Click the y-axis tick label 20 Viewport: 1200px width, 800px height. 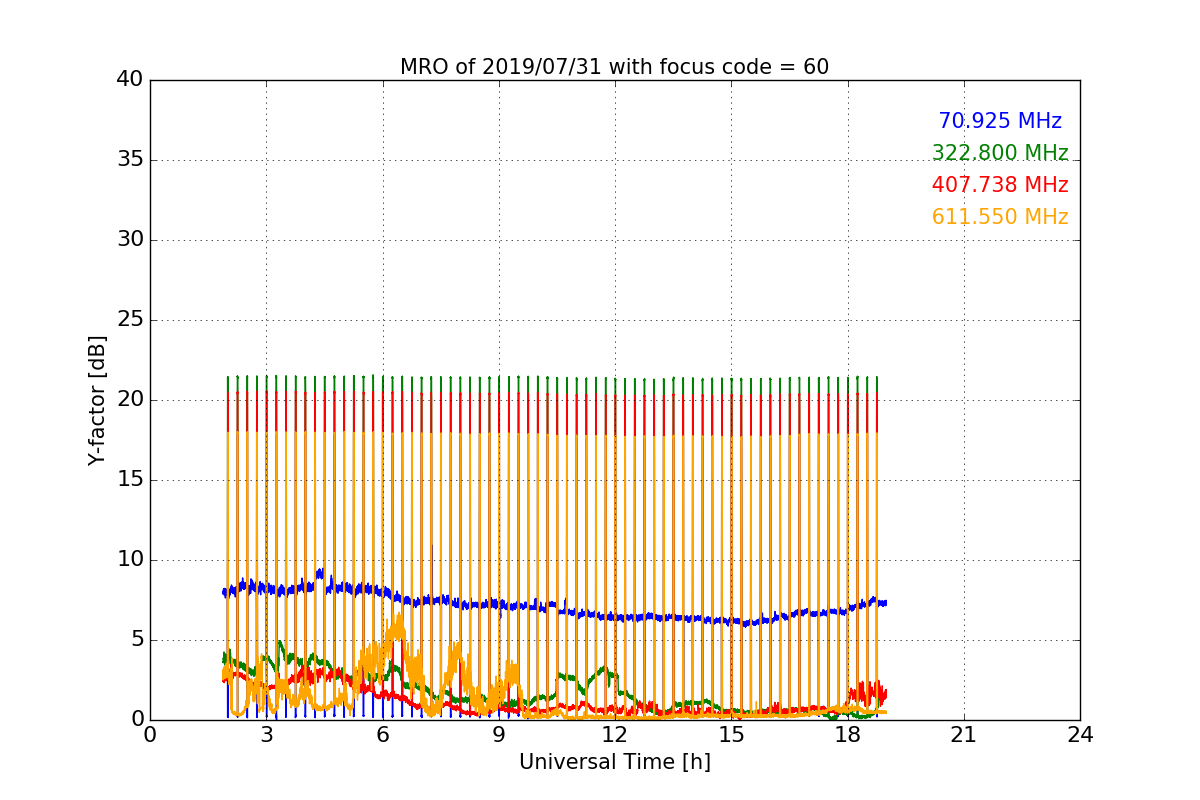tap(129, 400)
